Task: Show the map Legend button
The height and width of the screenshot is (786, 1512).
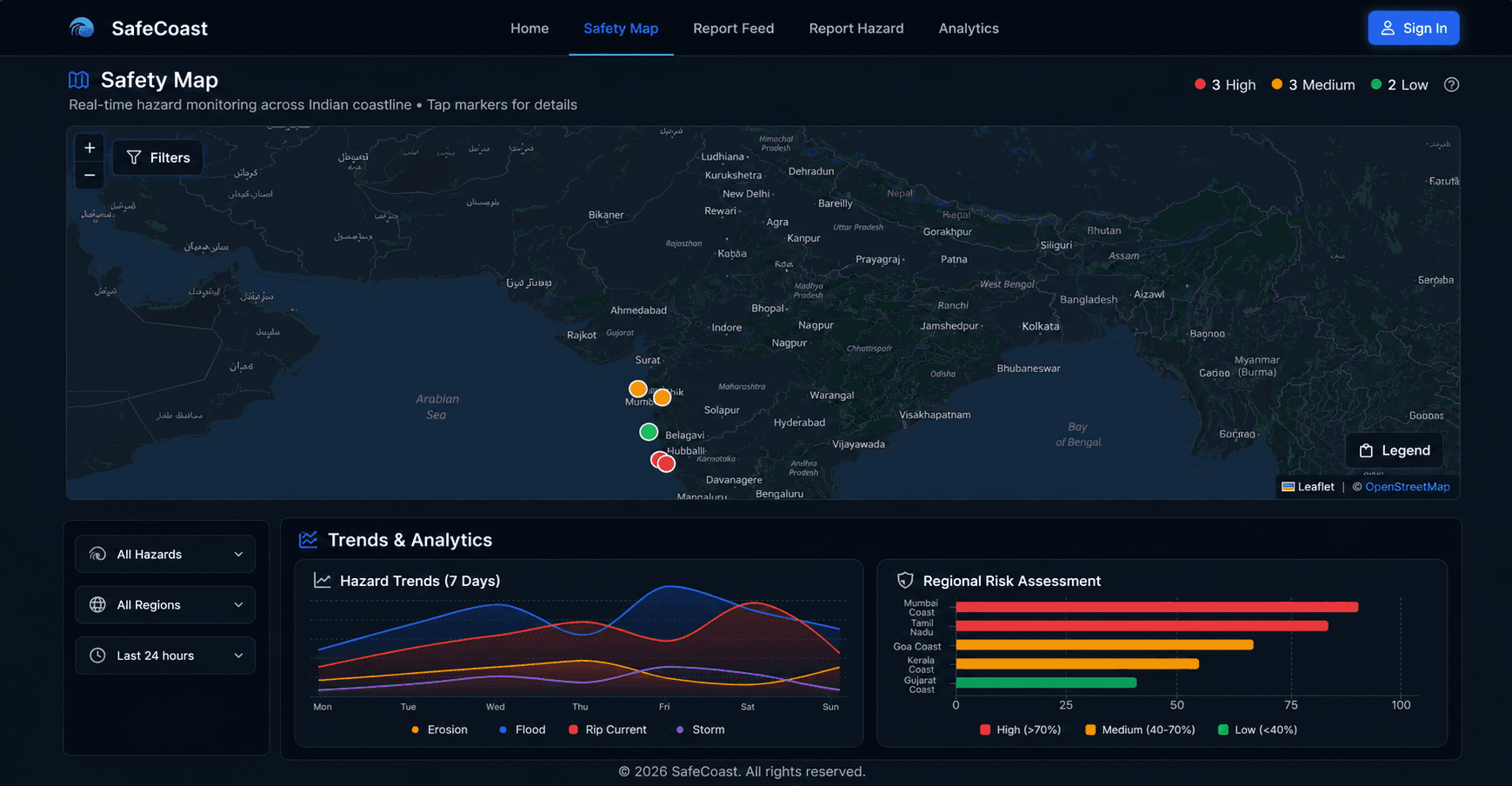Action: (1395, 450)
